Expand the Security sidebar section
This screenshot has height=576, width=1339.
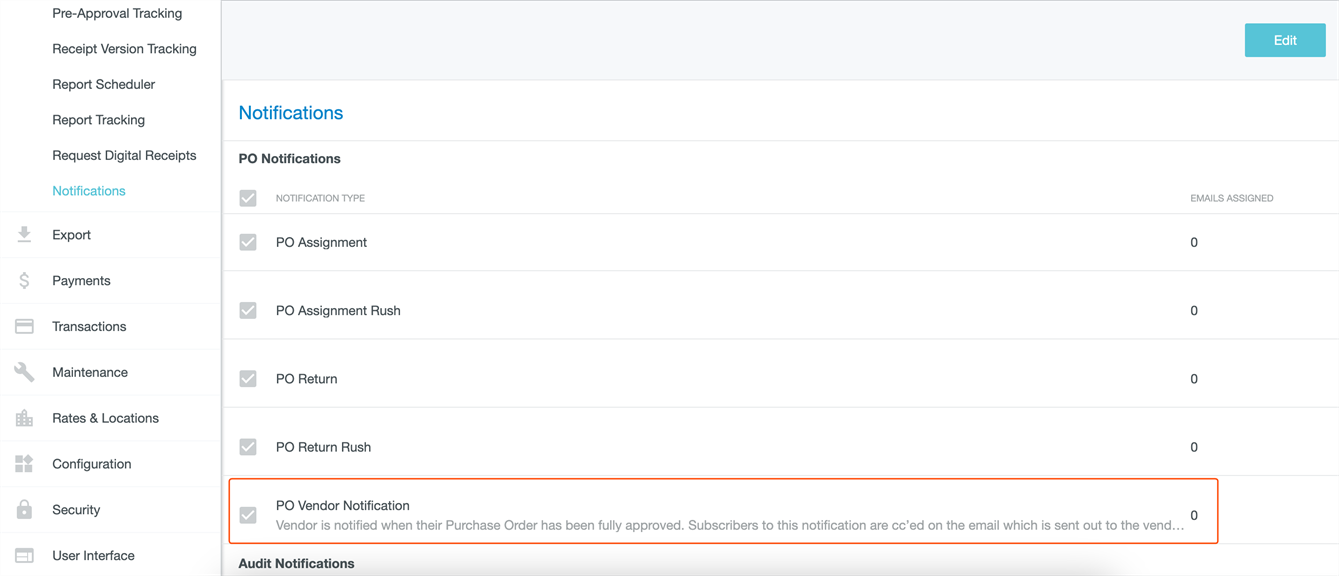click(110, 509)
